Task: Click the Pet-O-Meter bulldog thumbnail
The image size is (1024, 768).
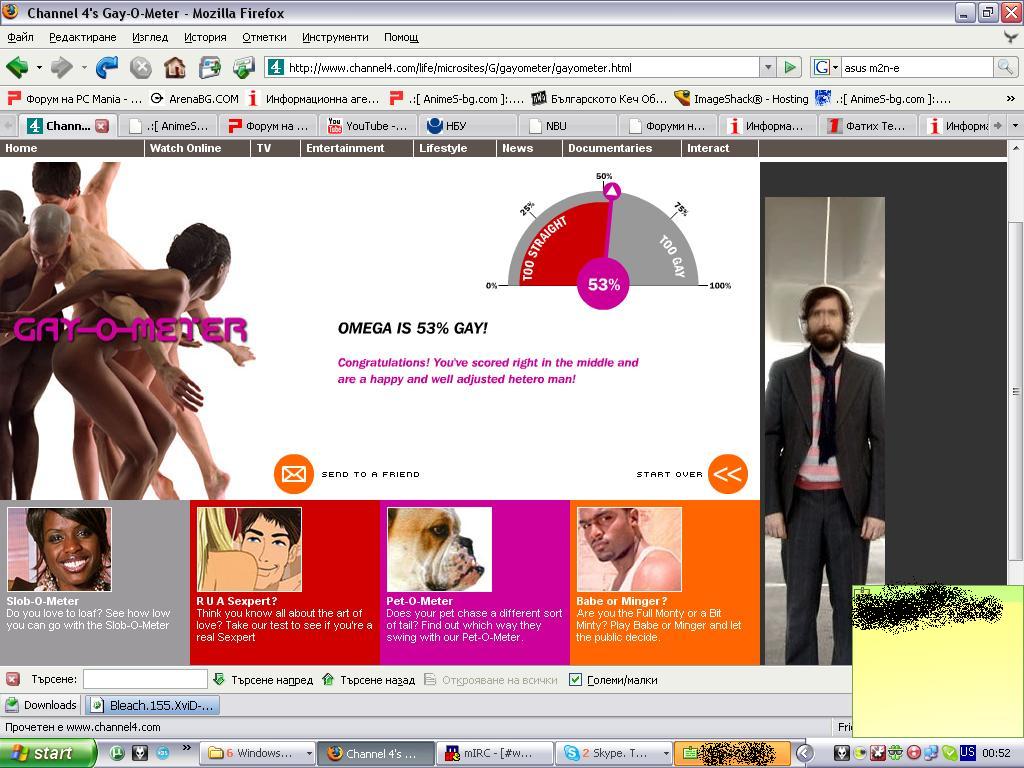Action: tap(440, 549)
